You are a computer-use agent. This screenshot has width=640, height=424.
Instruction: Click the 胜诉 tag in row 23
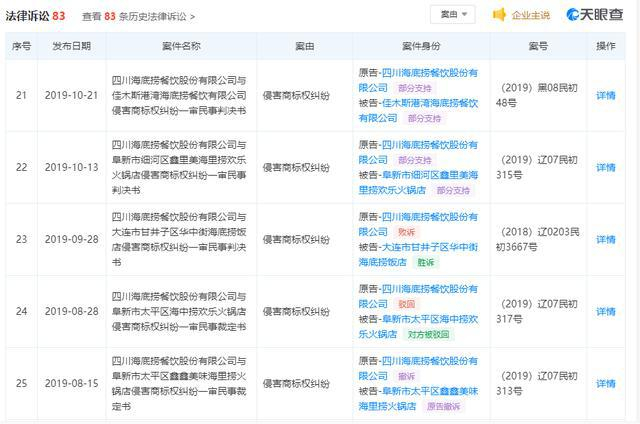coord(426,262)
